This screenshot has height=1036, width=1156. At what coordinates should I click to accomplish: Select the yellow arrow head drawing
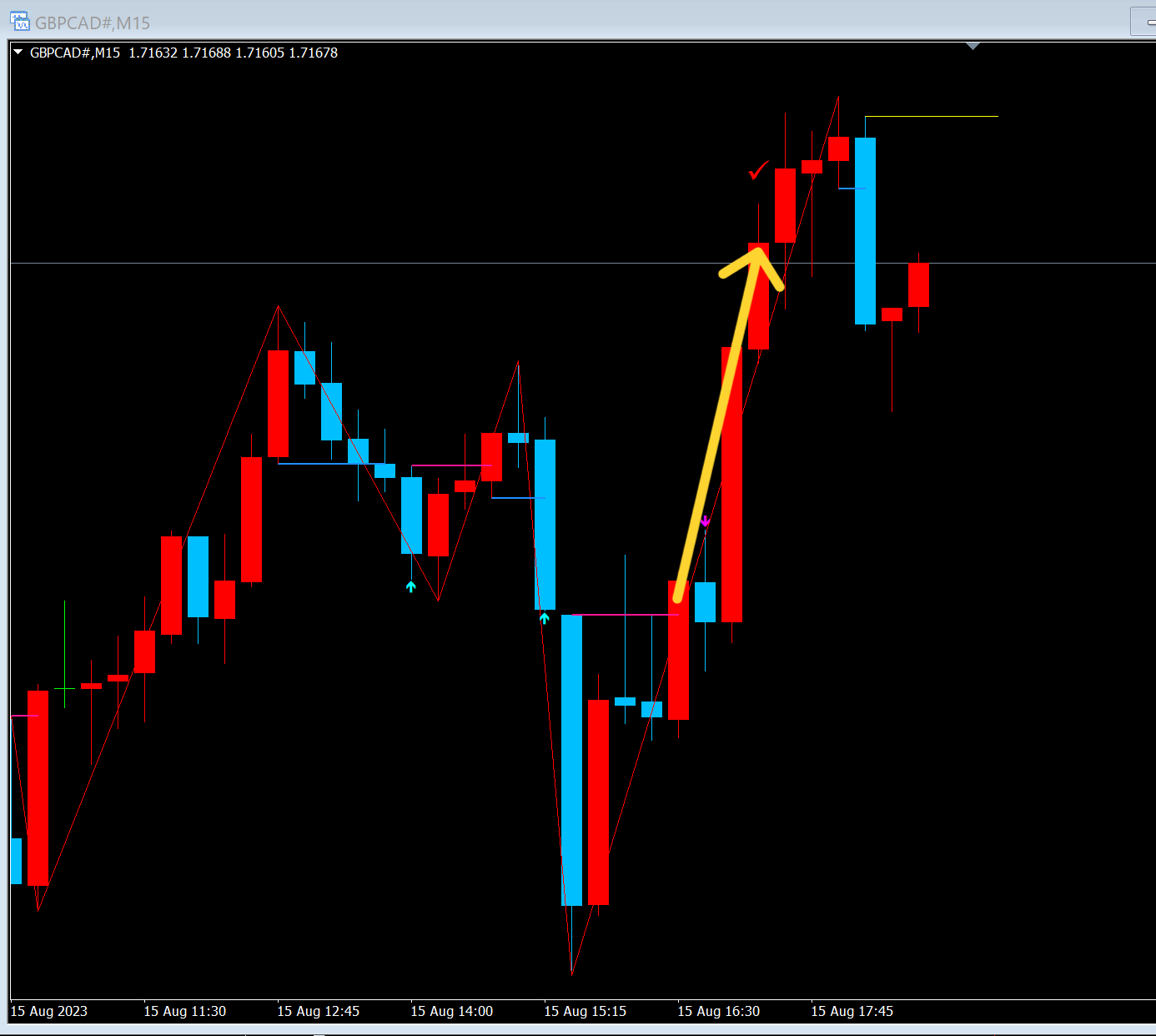point(752,264)
